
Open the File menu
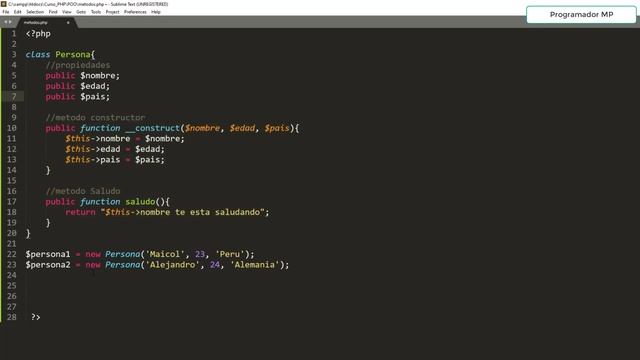[x=6, y=12]
